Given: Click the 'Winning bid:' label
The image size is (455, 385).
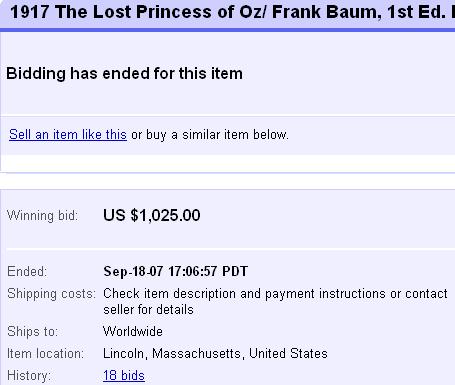Looking at the screenshot, I should 42,216.
